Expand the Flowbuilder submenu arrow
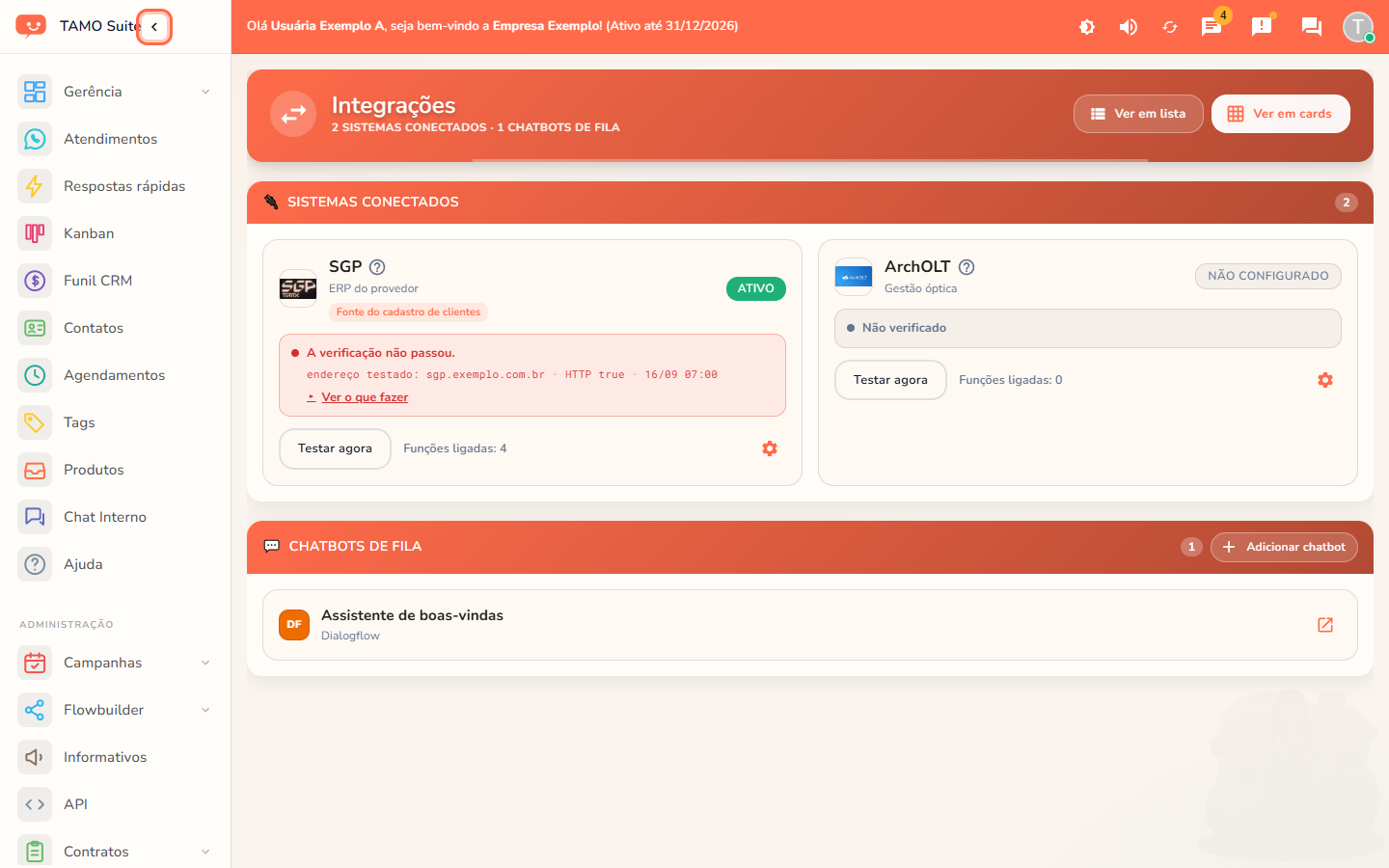The image size is (1389, 868). click(205, 710)
